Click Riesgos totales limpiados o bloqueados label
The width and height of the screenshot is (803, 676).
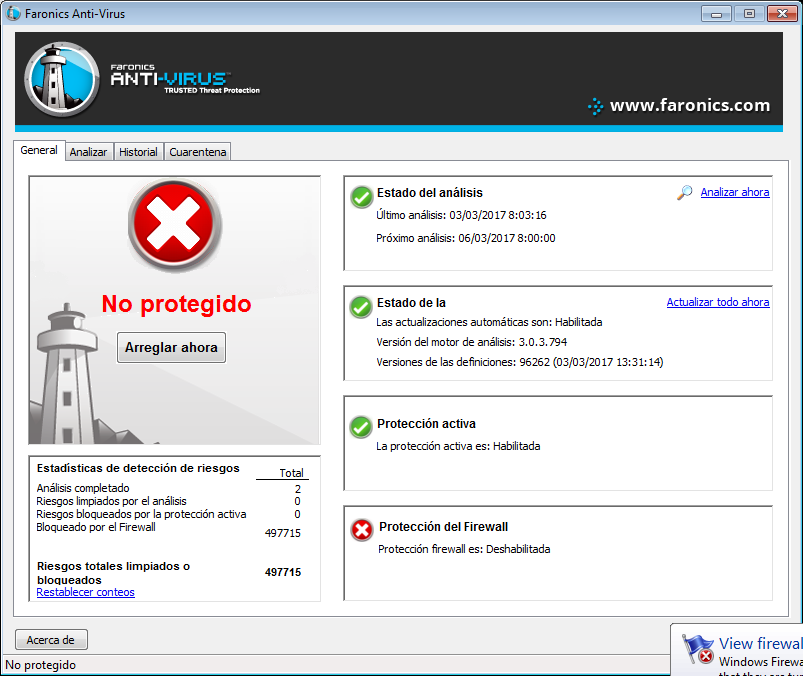pyautogui.click(x=113, y=573)
